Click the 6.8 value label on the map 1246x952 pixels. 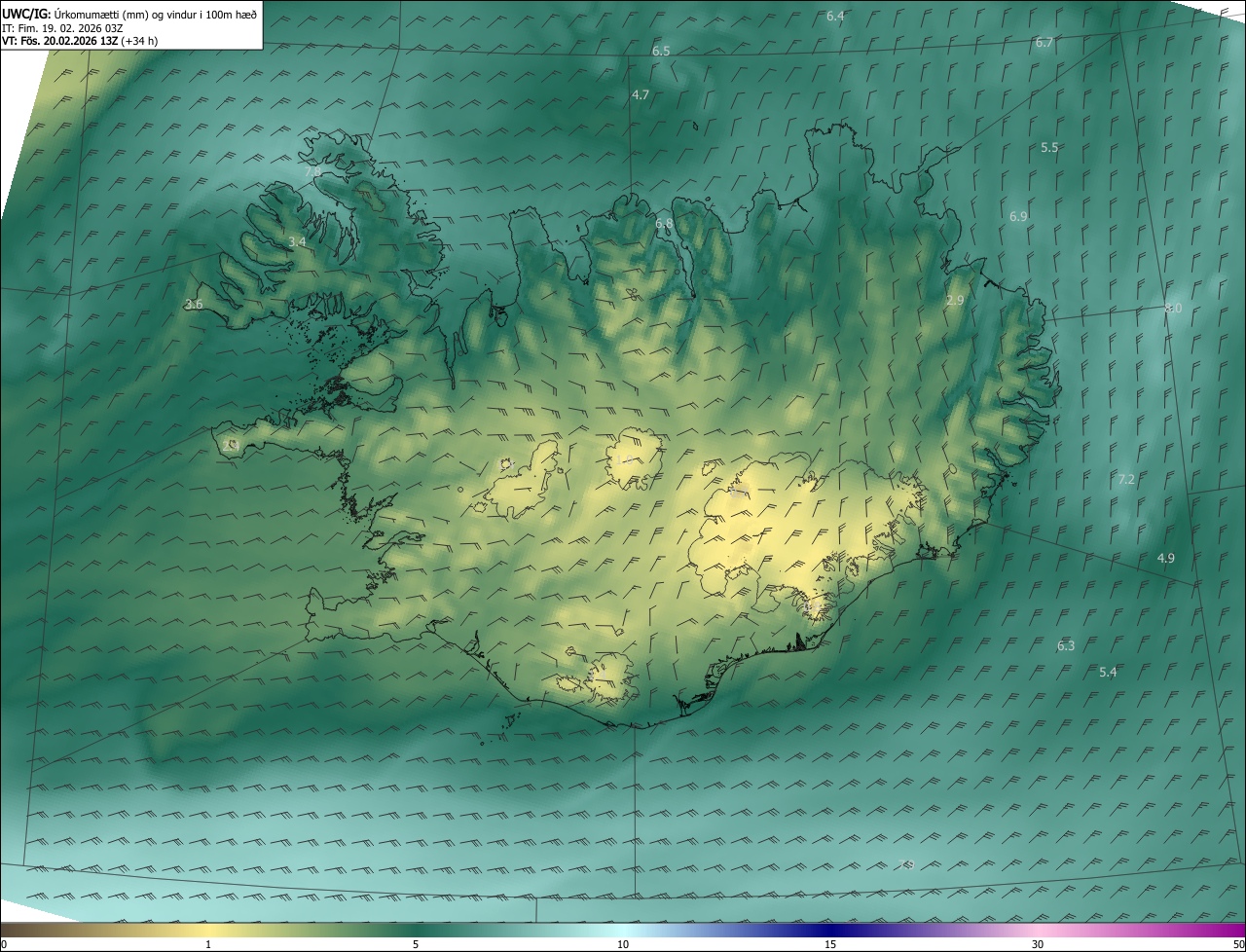click(x=664, y=223)
